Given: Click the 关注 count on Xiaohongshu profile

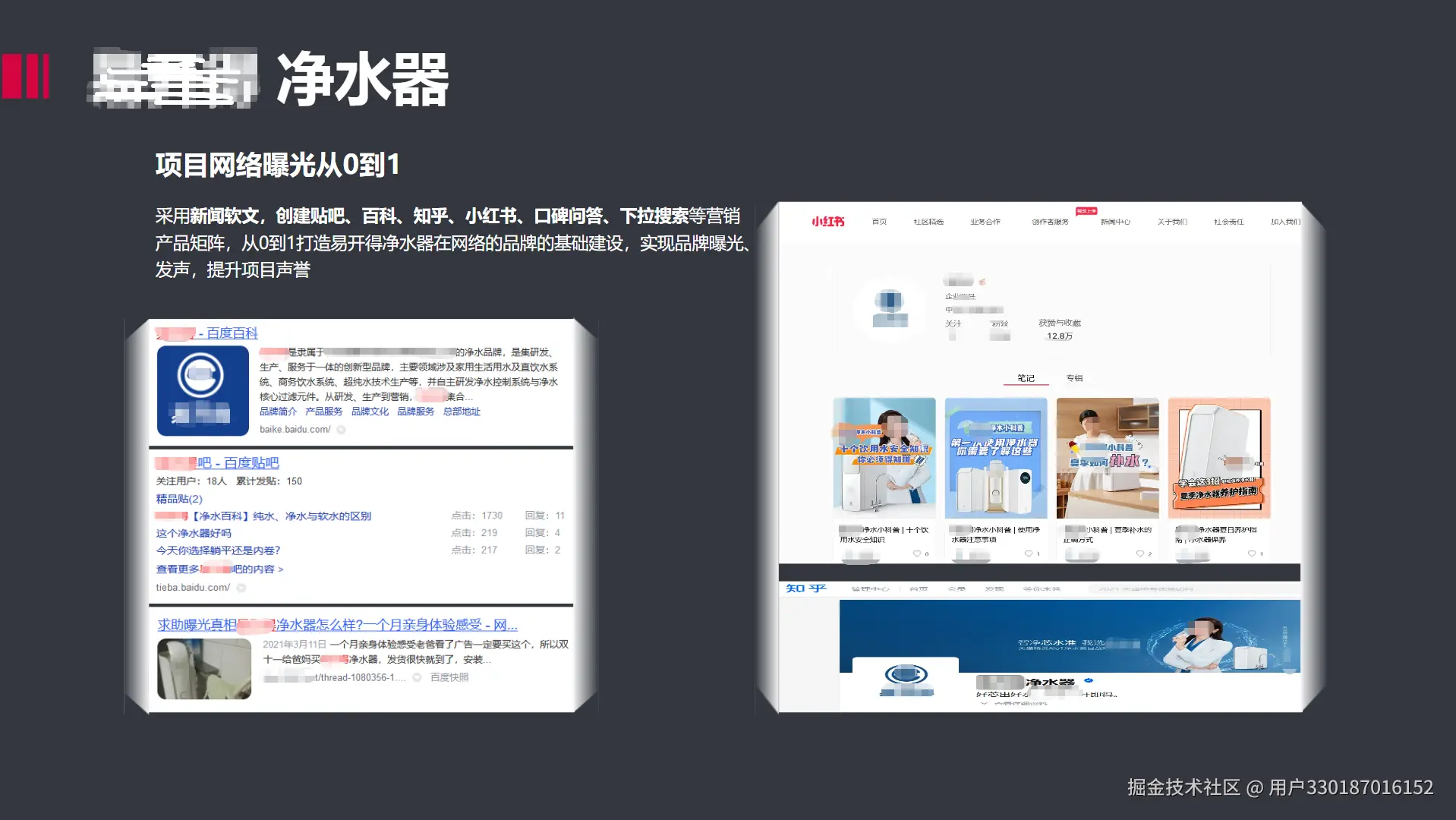Looking at the screenshot, I should [x=953, y=330].
